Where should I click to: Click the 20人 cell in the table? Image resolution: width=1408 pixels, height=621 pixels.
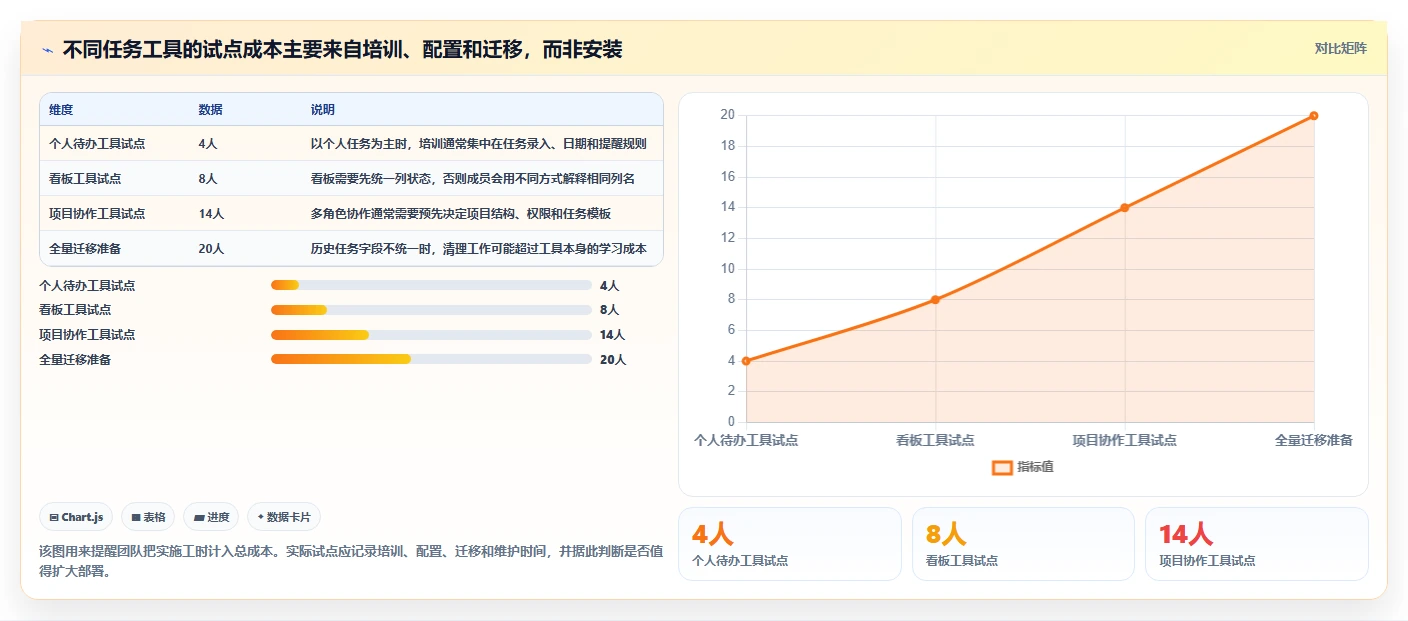pos(211,249)
